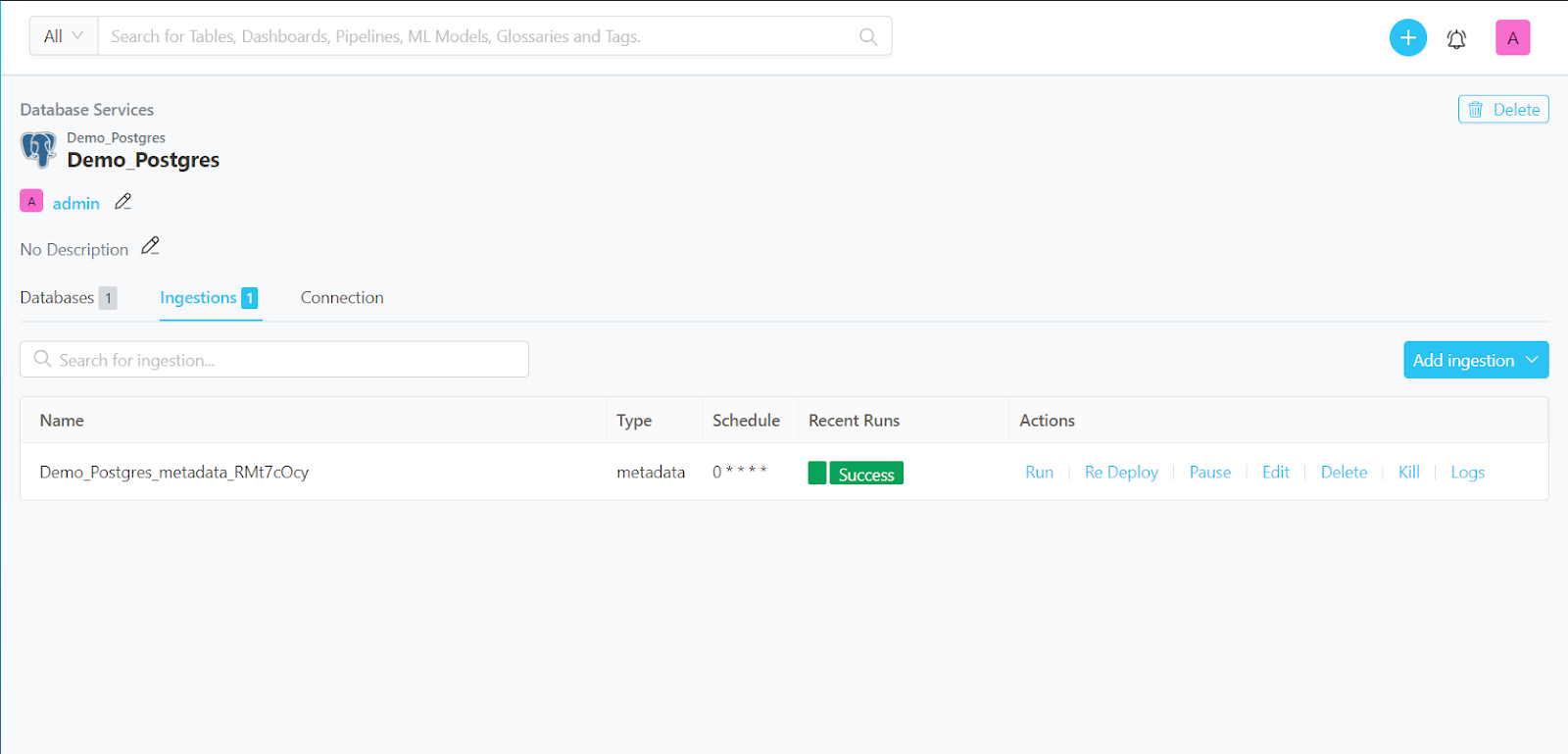Click the search magnifier icon in top bar

[x=867, y=37]
